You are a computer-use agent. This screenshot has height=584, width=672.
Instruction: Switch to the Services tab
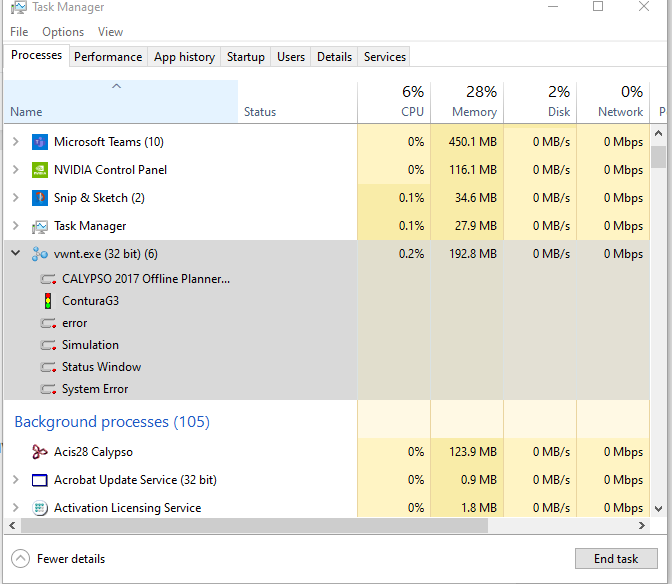pos(384,57)
